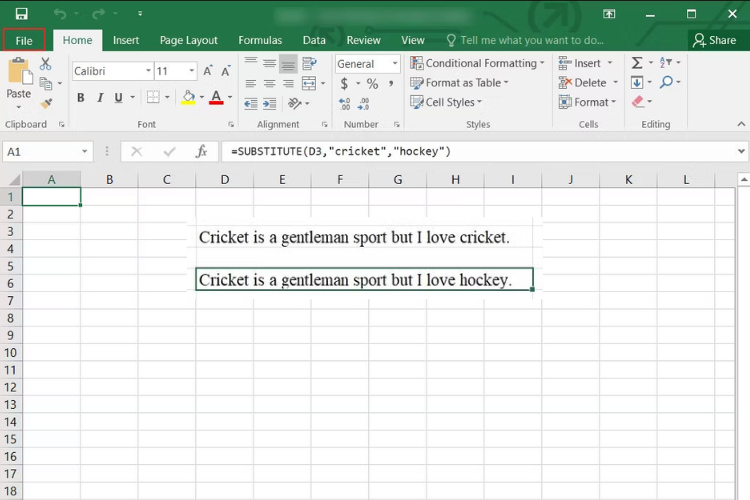The image size is (750, 500).
Task: Apply Percent Style
Action: (x=372, y=84)
